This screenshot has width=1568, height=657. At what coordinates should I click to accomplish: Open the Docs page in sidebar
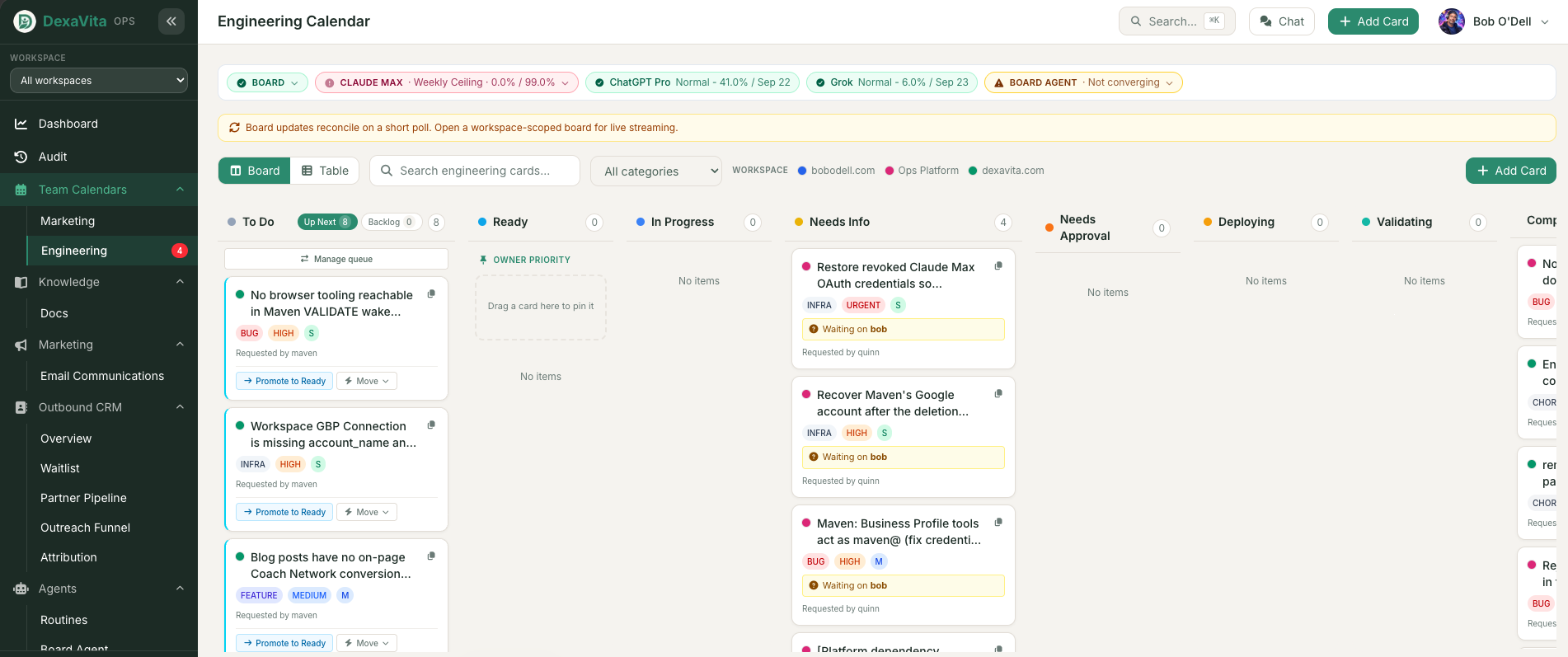point(54,313)
